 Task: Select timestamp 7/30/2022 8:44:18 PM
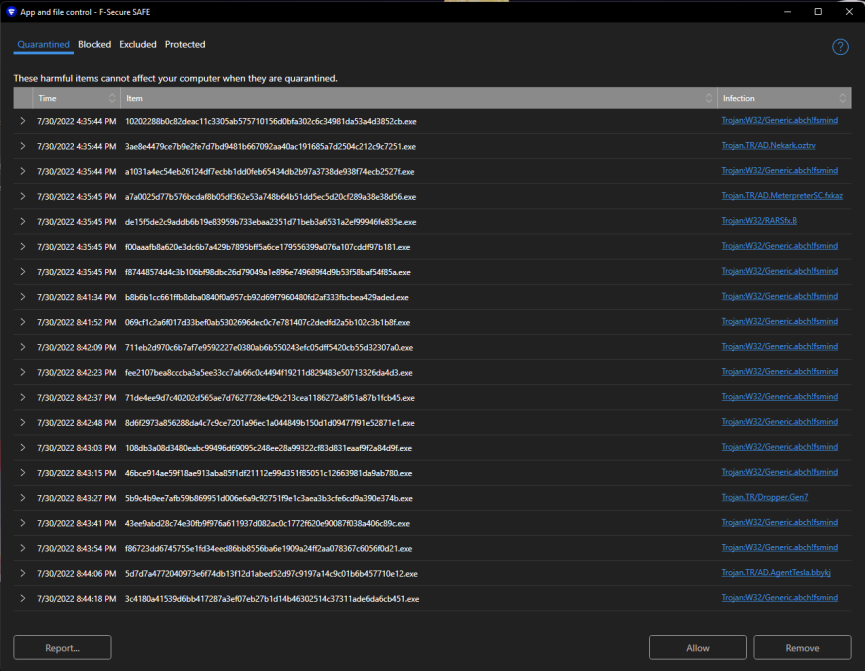[77, 599]
